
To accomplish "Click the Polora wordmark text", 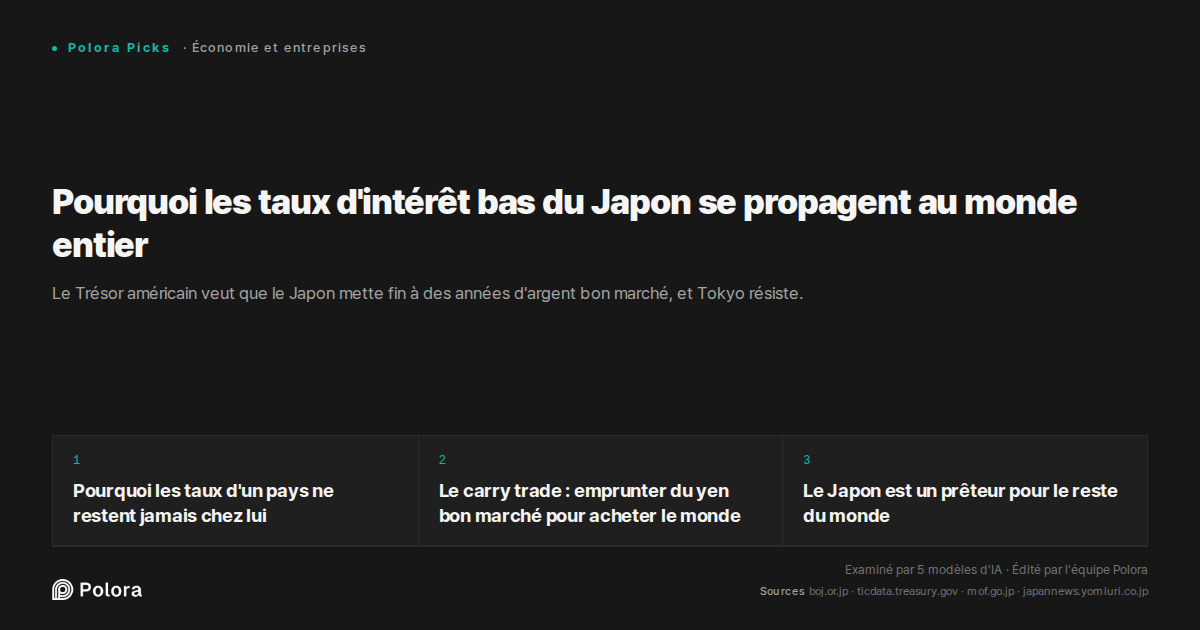I will (x=110, y=590).
